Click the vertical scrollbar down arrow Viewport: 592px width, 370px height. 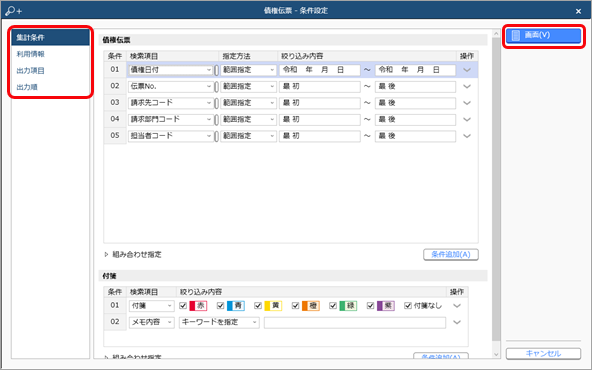pyautogui.click(x=496, y=354)
